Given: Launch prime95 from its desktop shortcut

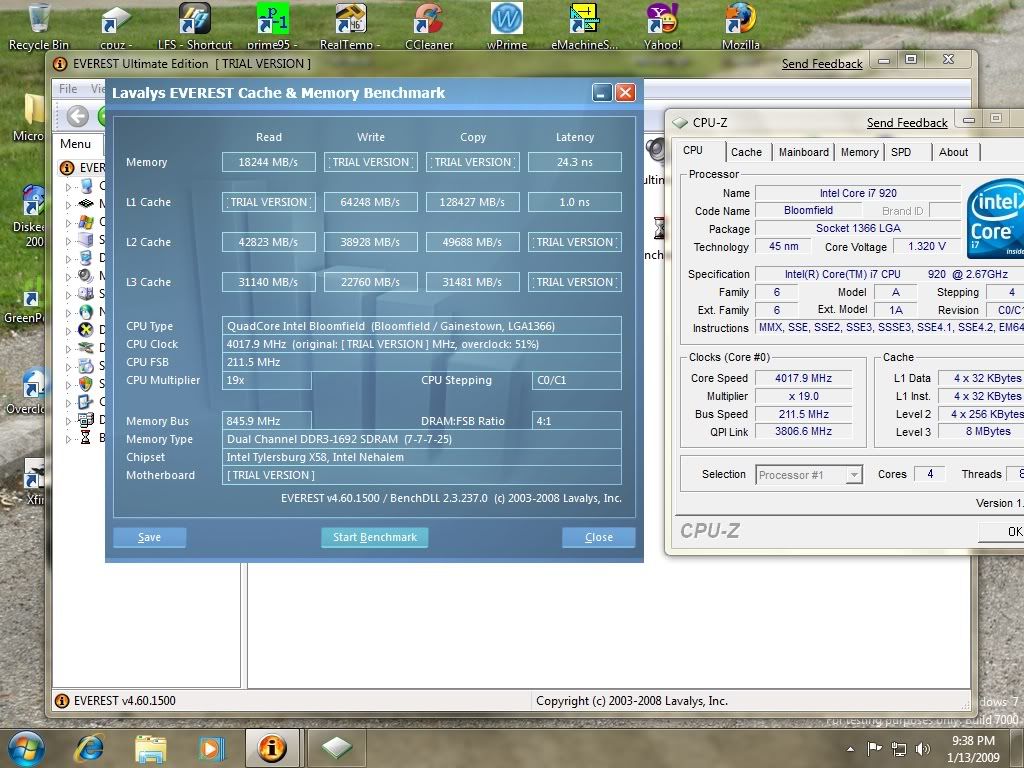Looking at the screenshot, I should tap(272, 20).
